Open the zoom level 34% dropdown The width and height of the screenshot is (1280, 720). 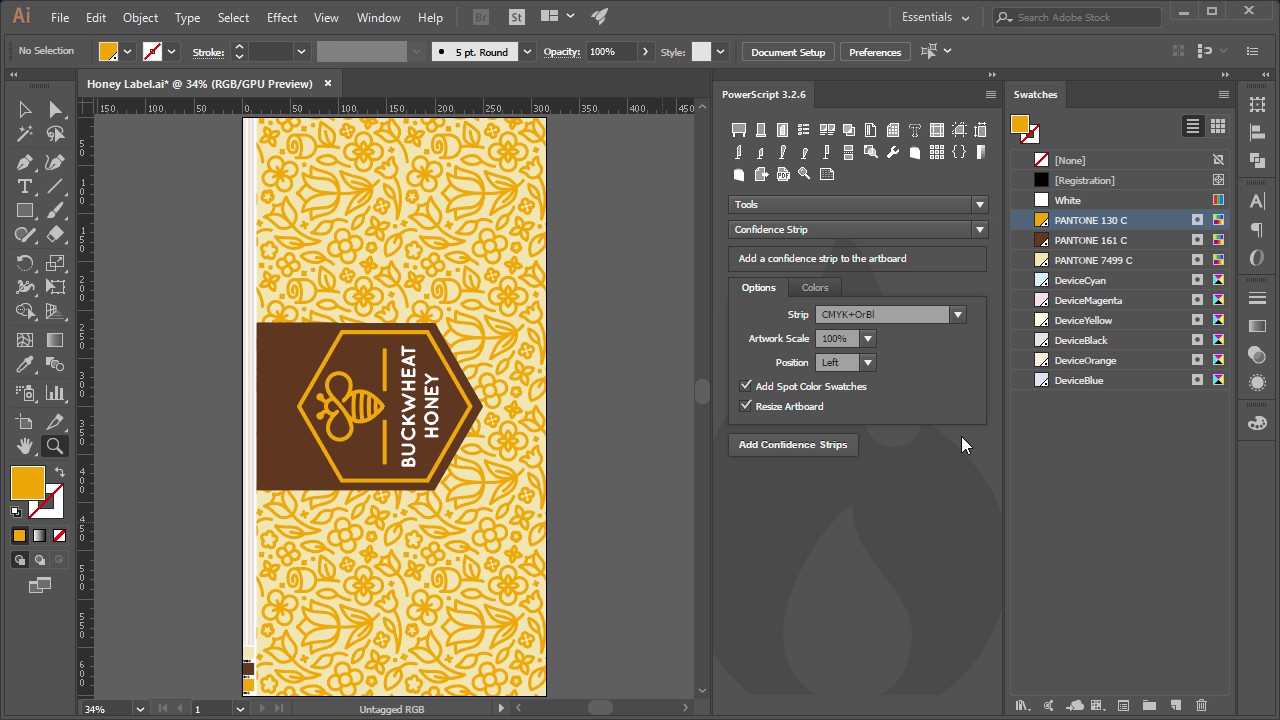(140, 709)
